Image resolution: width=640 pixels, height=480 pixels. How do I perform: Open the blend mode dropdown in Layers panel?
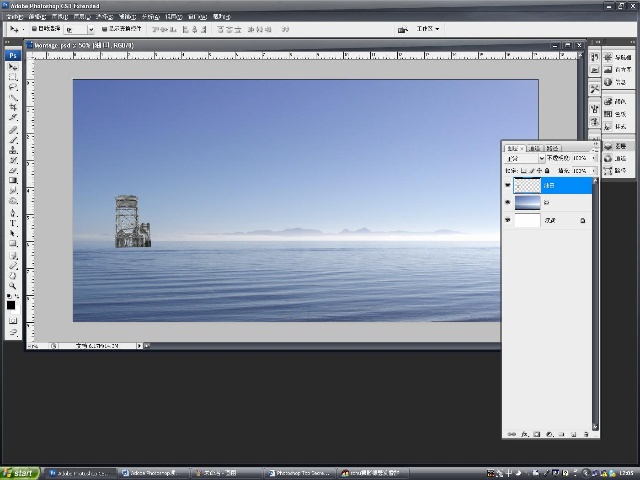525,158
